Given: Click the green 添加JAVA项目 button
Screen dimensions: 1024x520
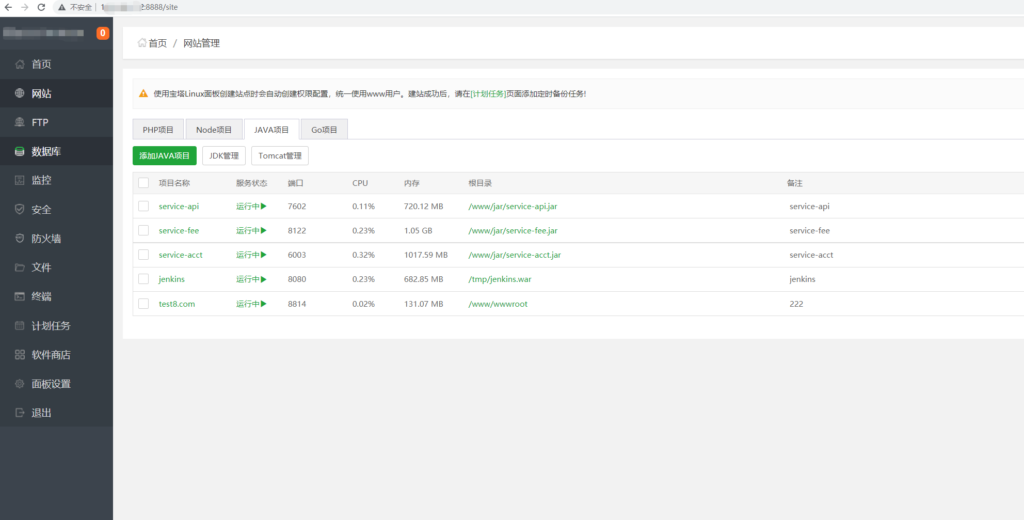Looking at the screenshot, I should click(x=165, y=155).
